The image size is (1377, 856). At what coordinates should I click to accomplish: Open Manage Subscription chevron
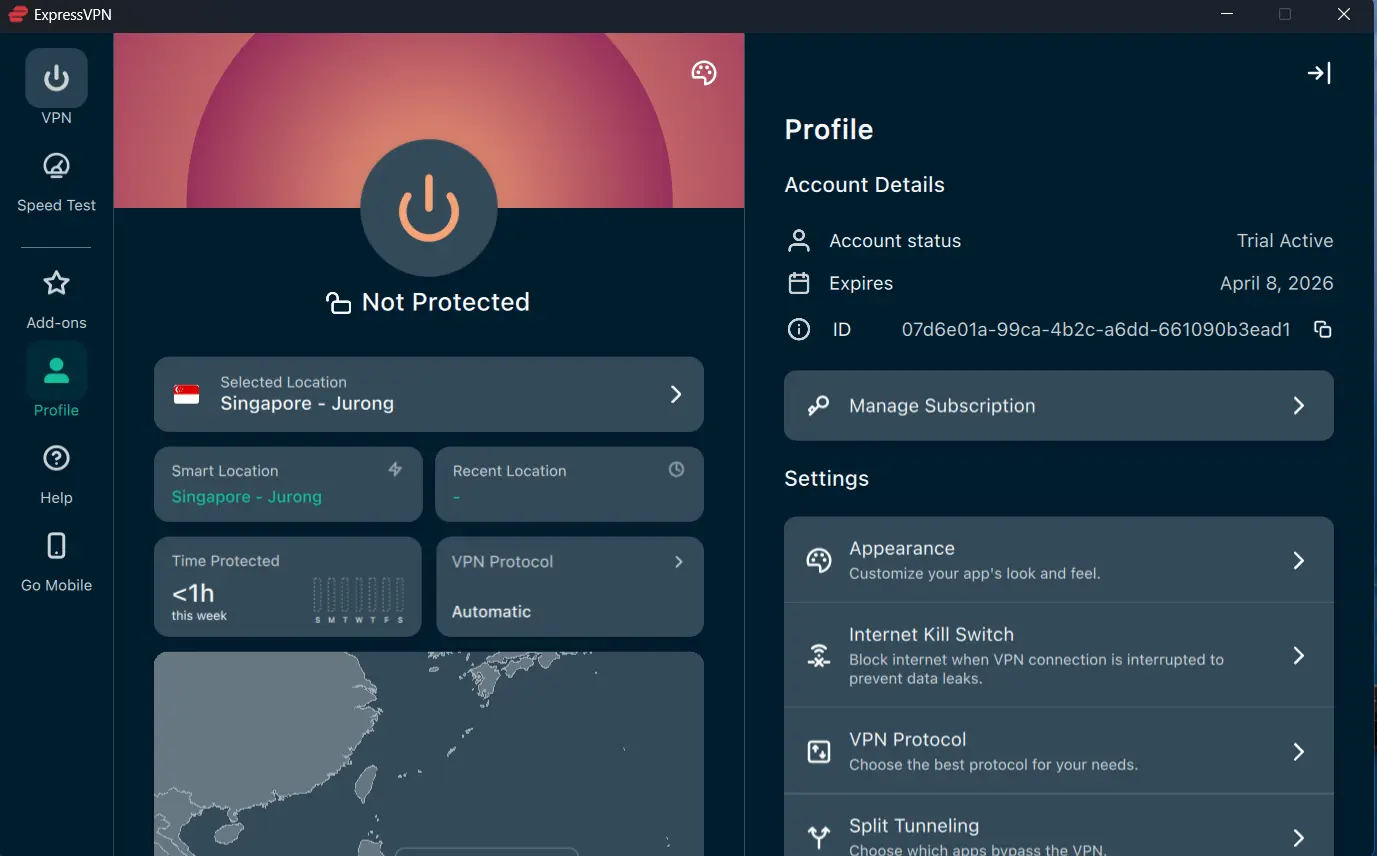[x=1299, y=405]
